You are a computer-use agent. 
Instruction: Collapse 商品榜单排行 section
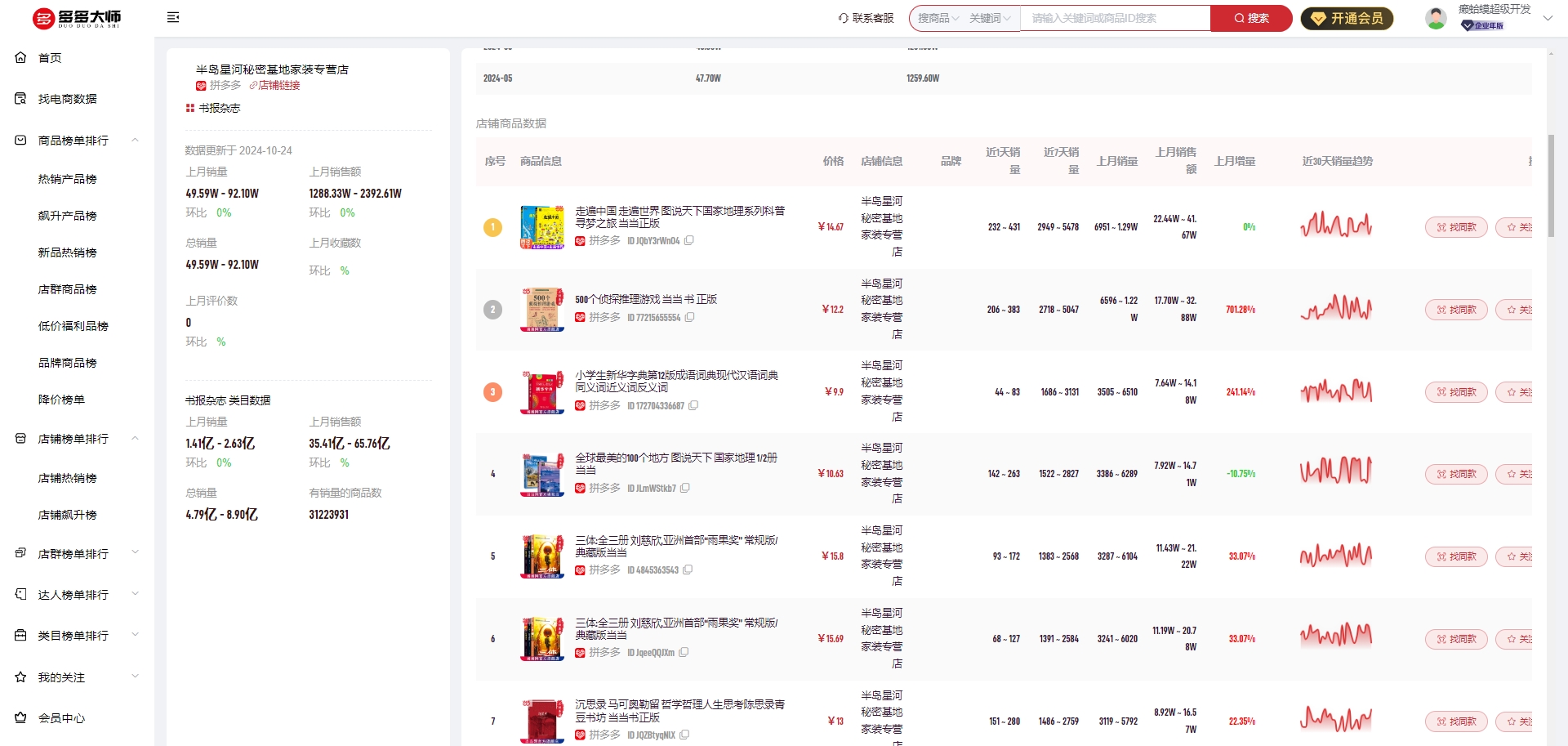135,141
